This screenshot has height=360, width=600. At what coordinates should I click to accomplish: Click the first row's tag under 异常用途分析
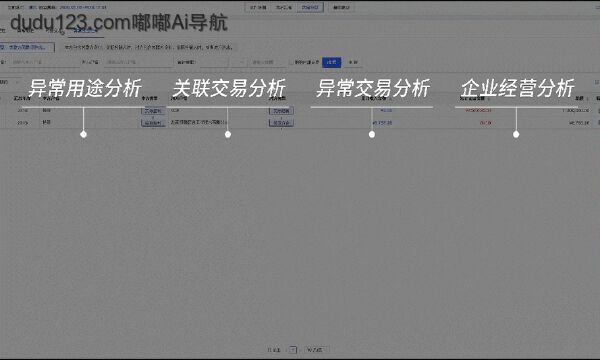coord(153,111)
